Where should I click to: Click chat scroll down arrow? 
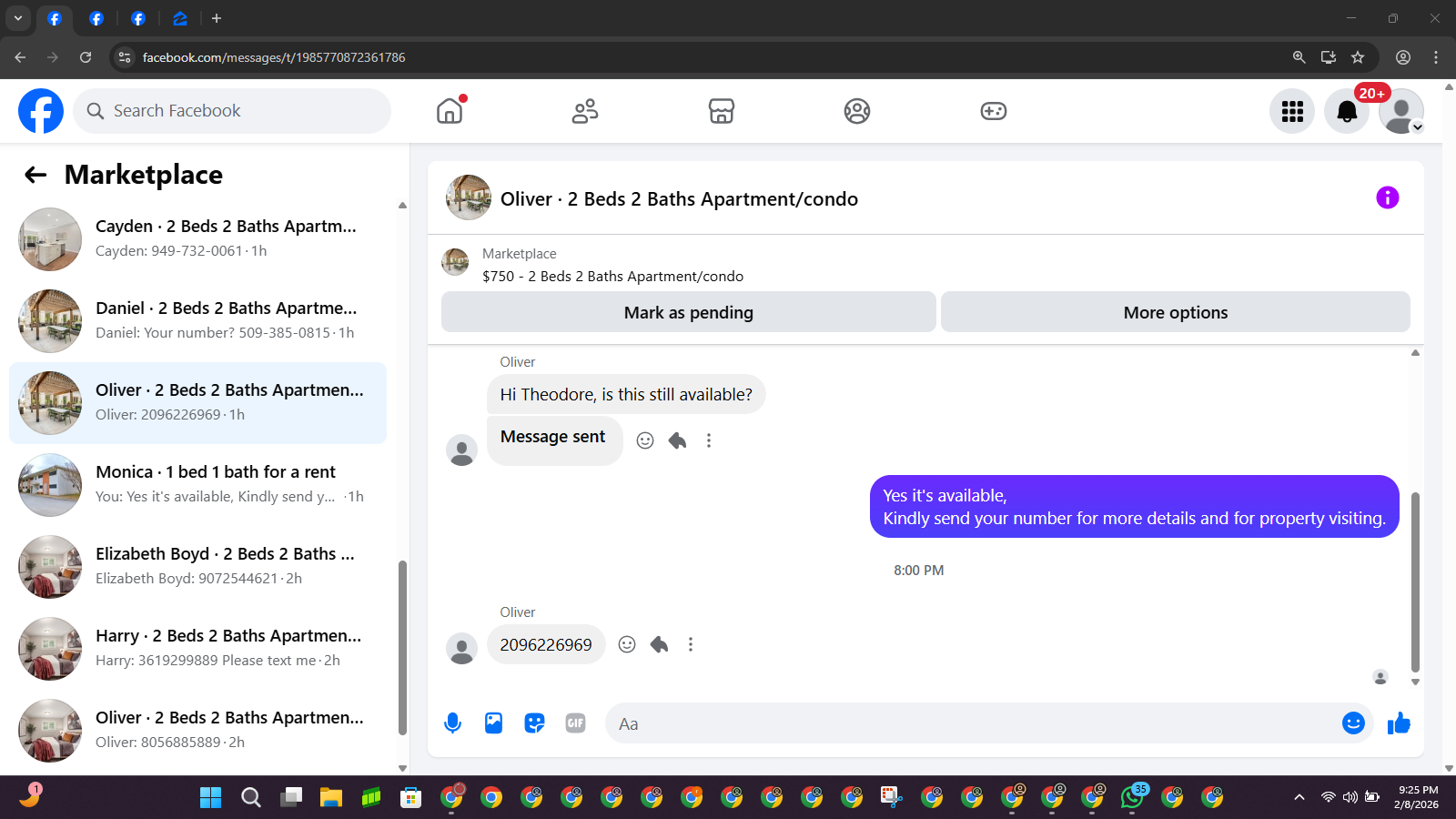[x=1415, y=682]
